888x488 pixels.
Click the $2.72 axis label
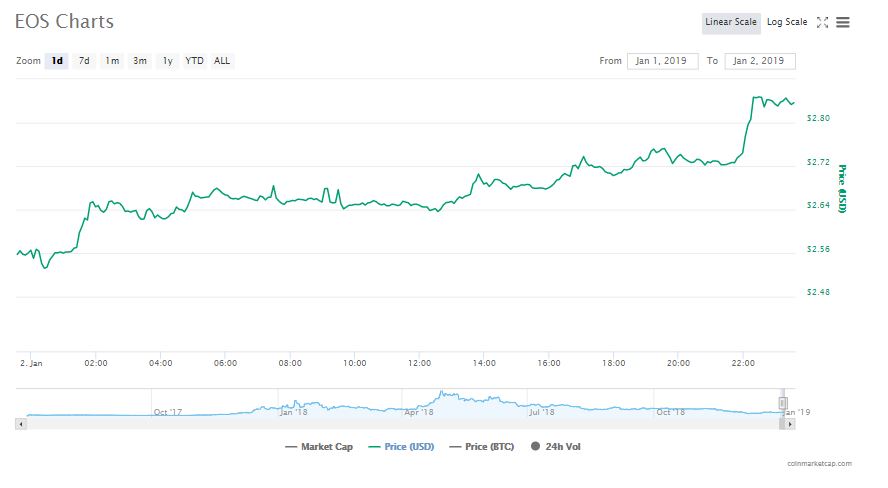[x=818, y=162]
